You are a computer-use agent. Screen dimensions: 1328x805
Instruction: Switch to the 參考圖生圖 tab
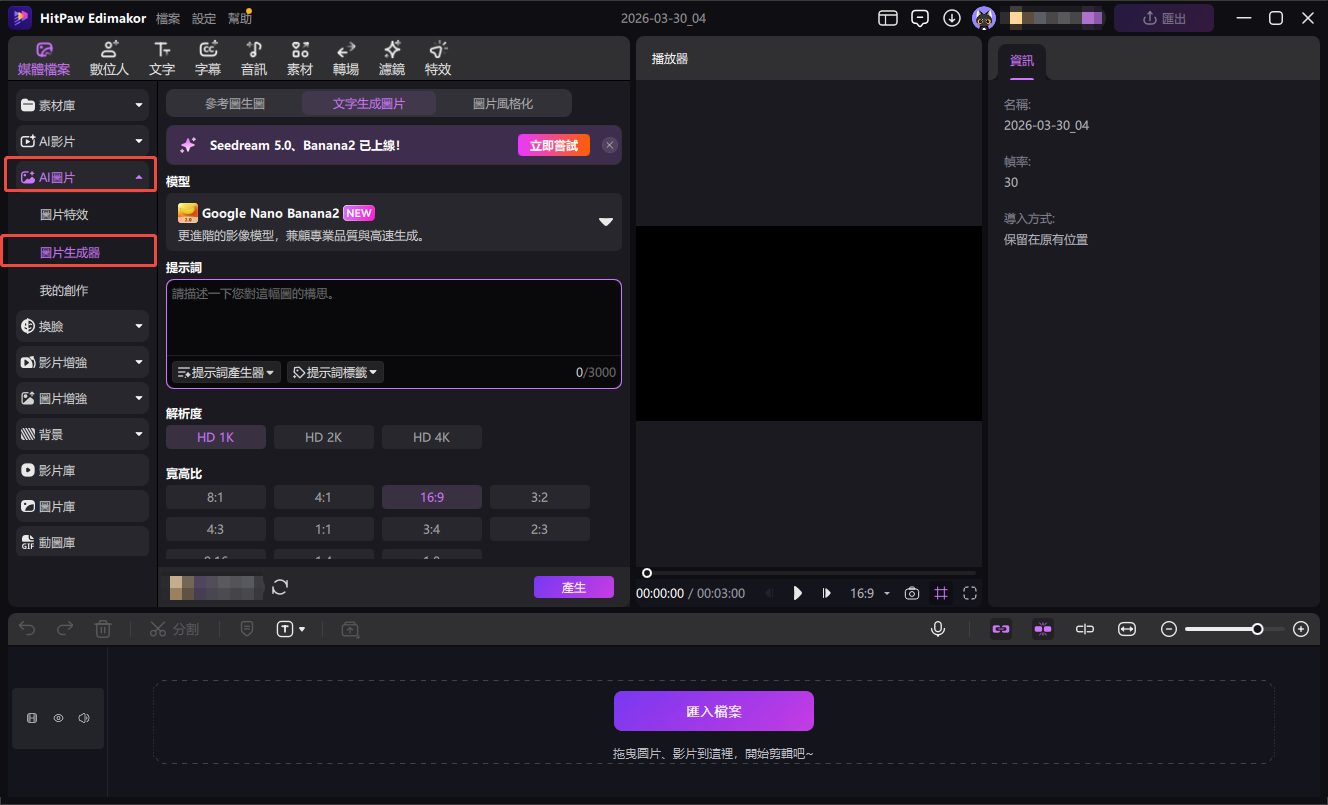coord(235,103)
